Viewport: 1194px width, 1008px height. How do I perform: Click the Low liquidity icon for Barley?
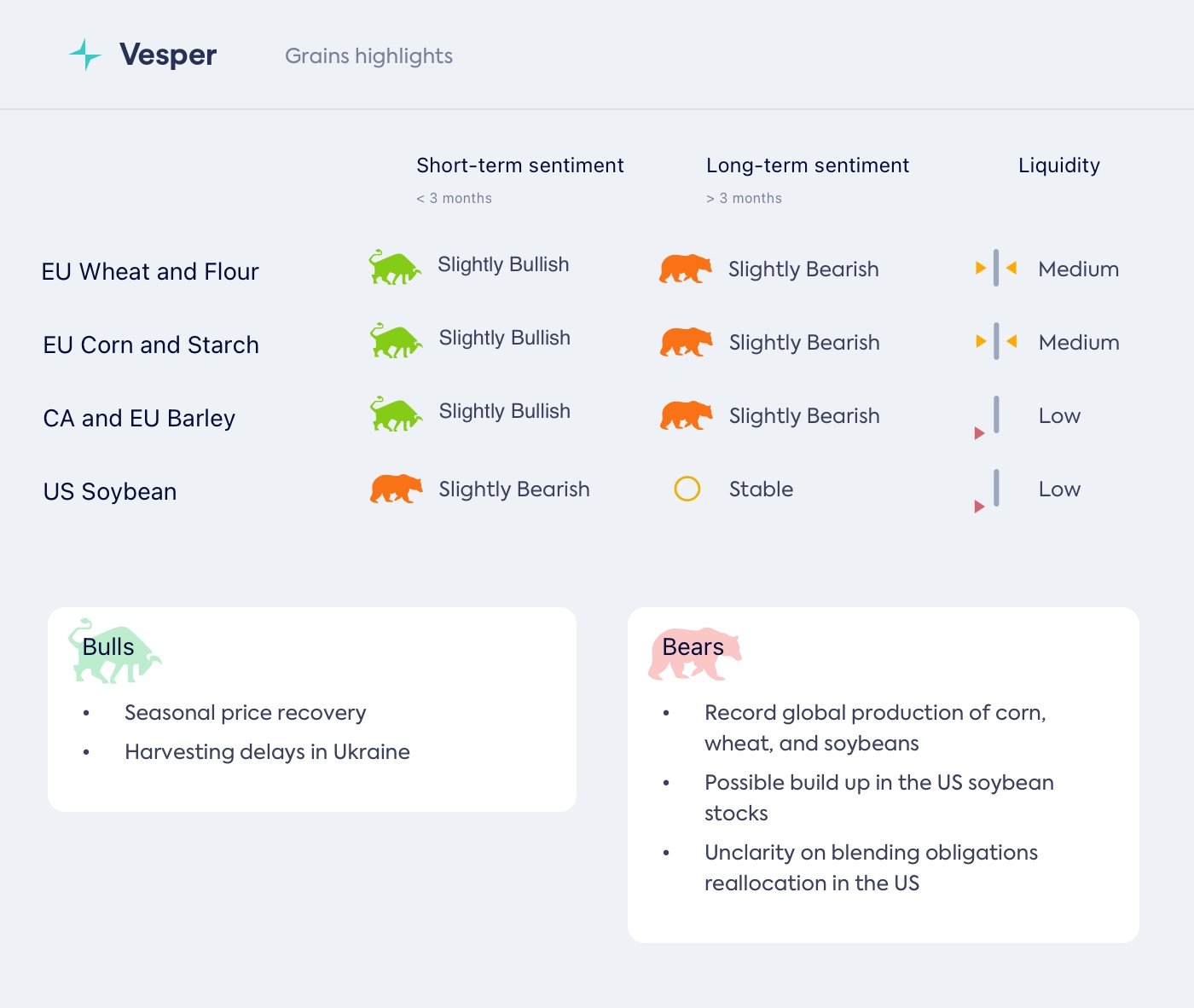coord(989,417)
